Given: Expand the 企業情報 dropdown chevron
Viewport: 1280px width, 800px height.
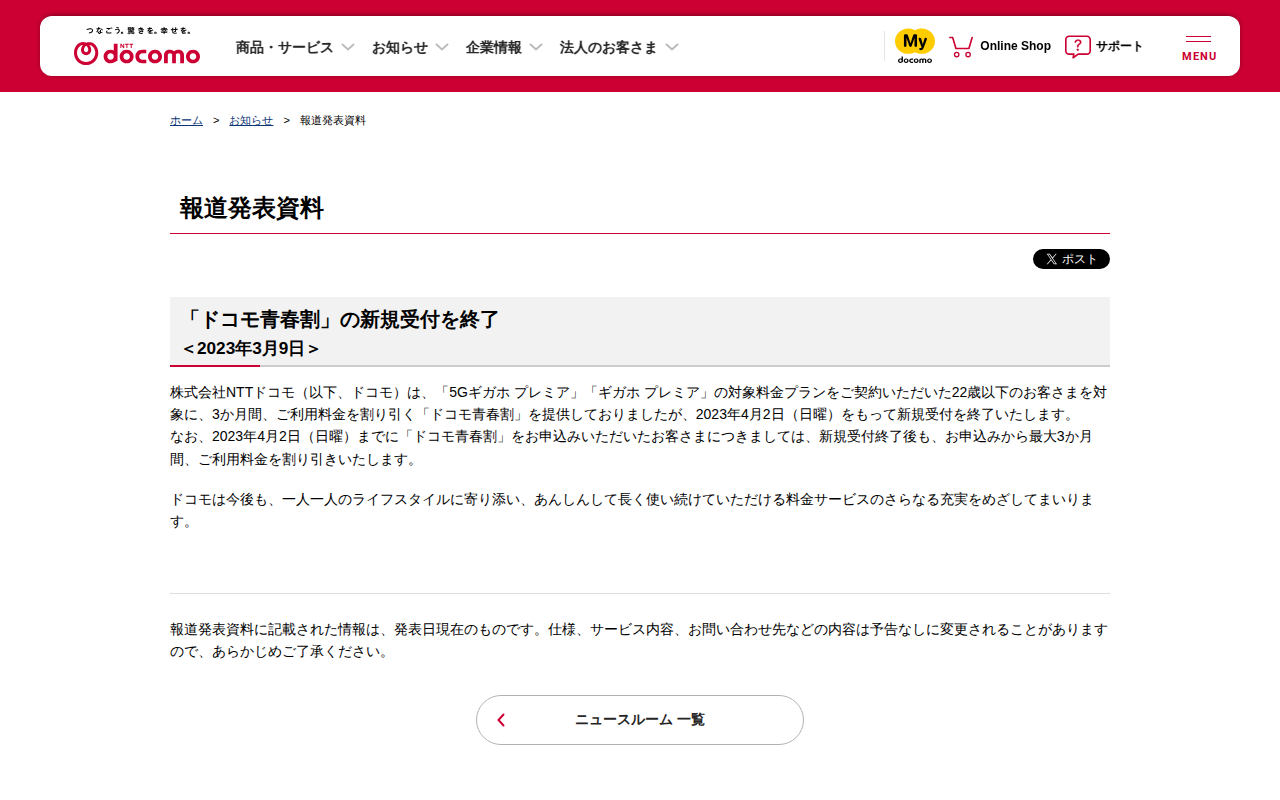Looking at the screenshot, I should coord(536,47).
